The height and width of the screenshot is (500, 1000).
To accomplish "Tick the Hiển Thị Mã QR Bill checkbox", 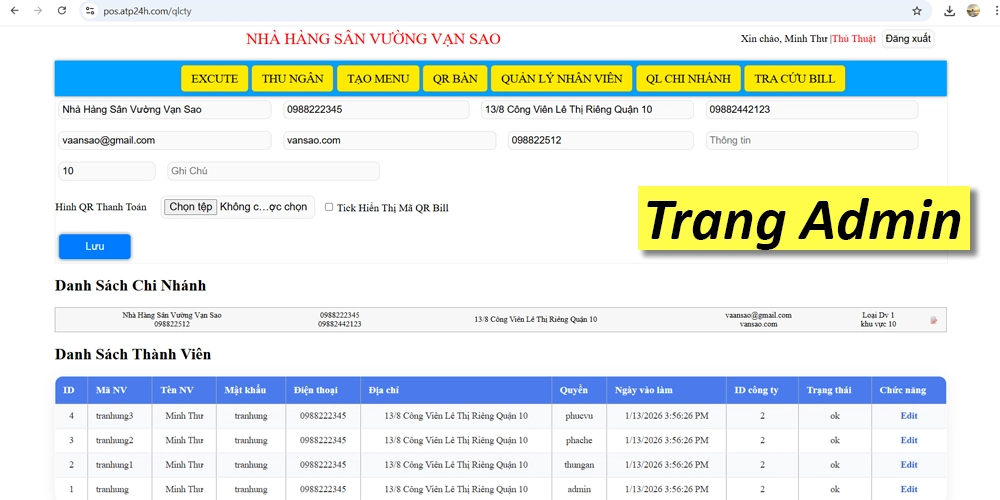I will coord(329,207).
